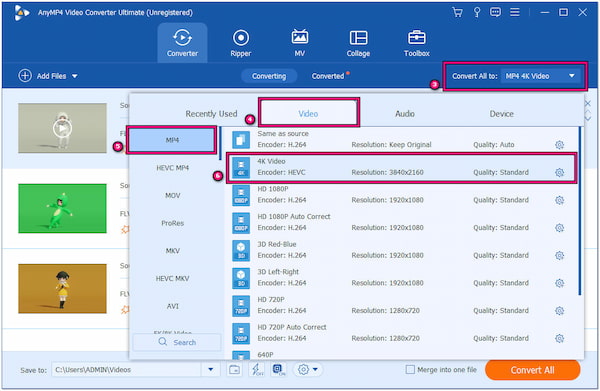Click the shopping cart purchase icon
The height and width of the screenshot is (391, 600).
457,12
